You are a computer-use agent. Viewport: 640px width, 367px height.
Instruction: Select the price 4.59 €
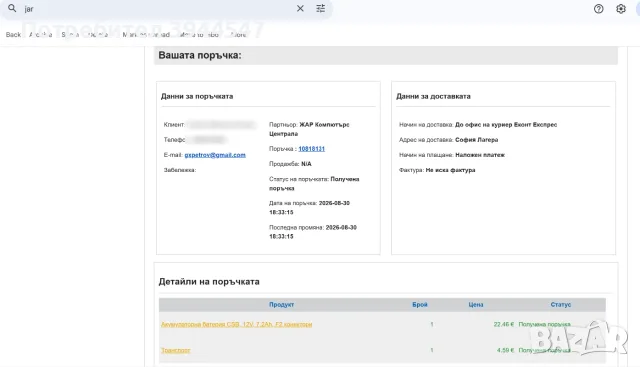[505, 350]
